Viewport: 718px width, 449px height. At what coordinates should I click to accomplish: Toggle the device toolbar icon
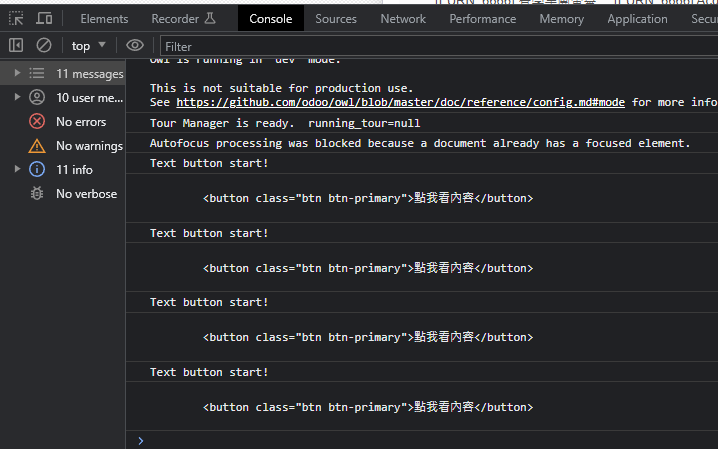point(45,19)
